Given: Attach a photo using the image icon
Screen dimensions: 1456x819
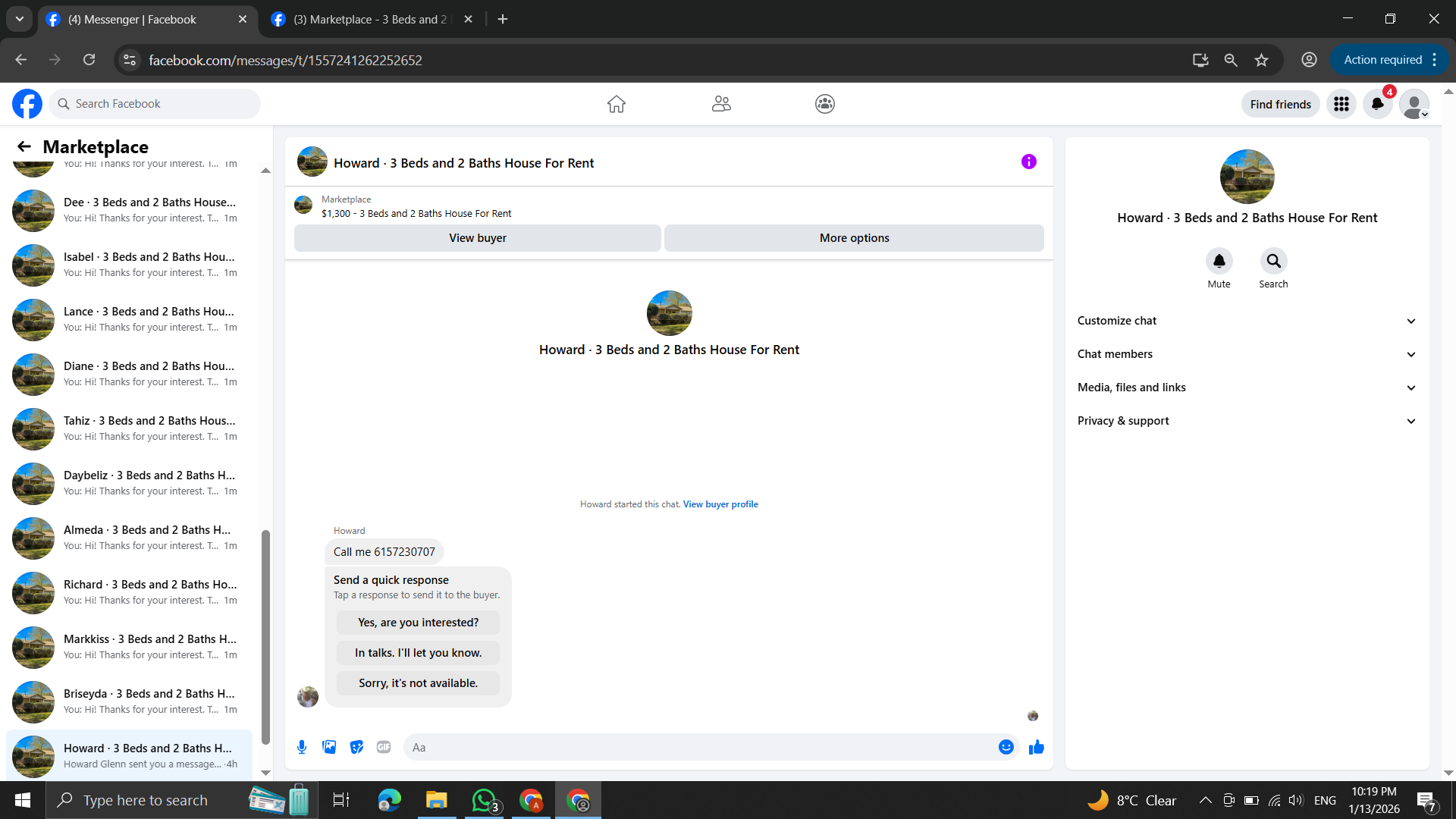Looking at the screenshot, I should pos(329,747).
